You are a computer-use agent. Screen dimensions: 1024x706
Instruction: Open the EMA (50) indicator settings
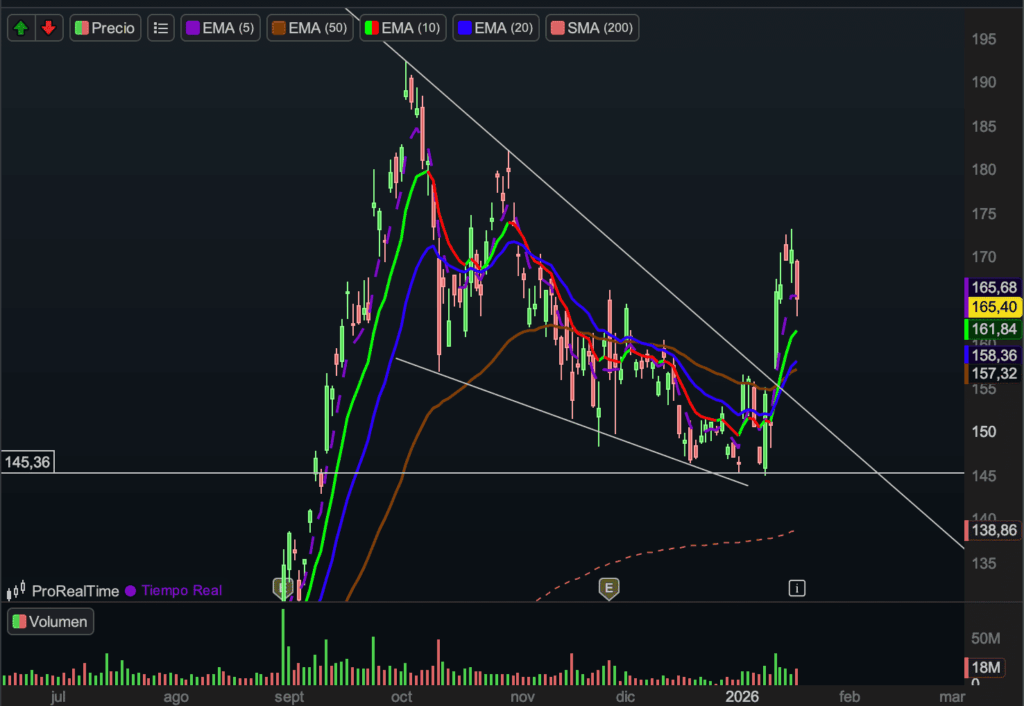coord(310,28)
